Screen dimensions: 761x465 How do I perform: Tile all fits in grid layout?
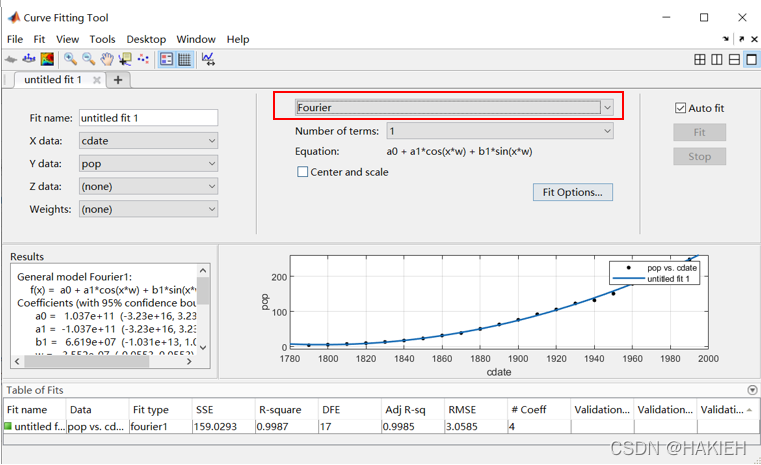(700, 59)
